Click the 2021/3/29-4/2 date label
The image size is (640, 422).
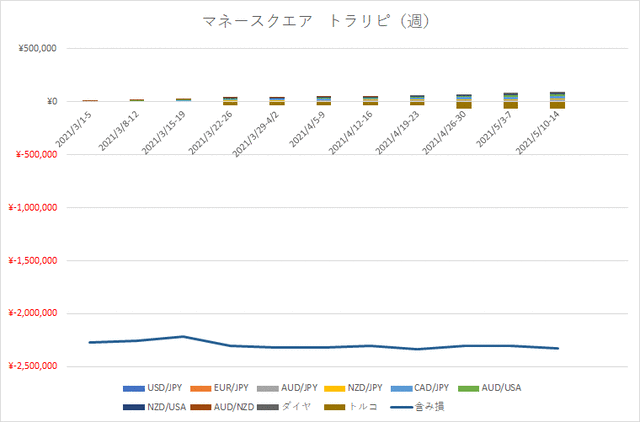[256, 134]
